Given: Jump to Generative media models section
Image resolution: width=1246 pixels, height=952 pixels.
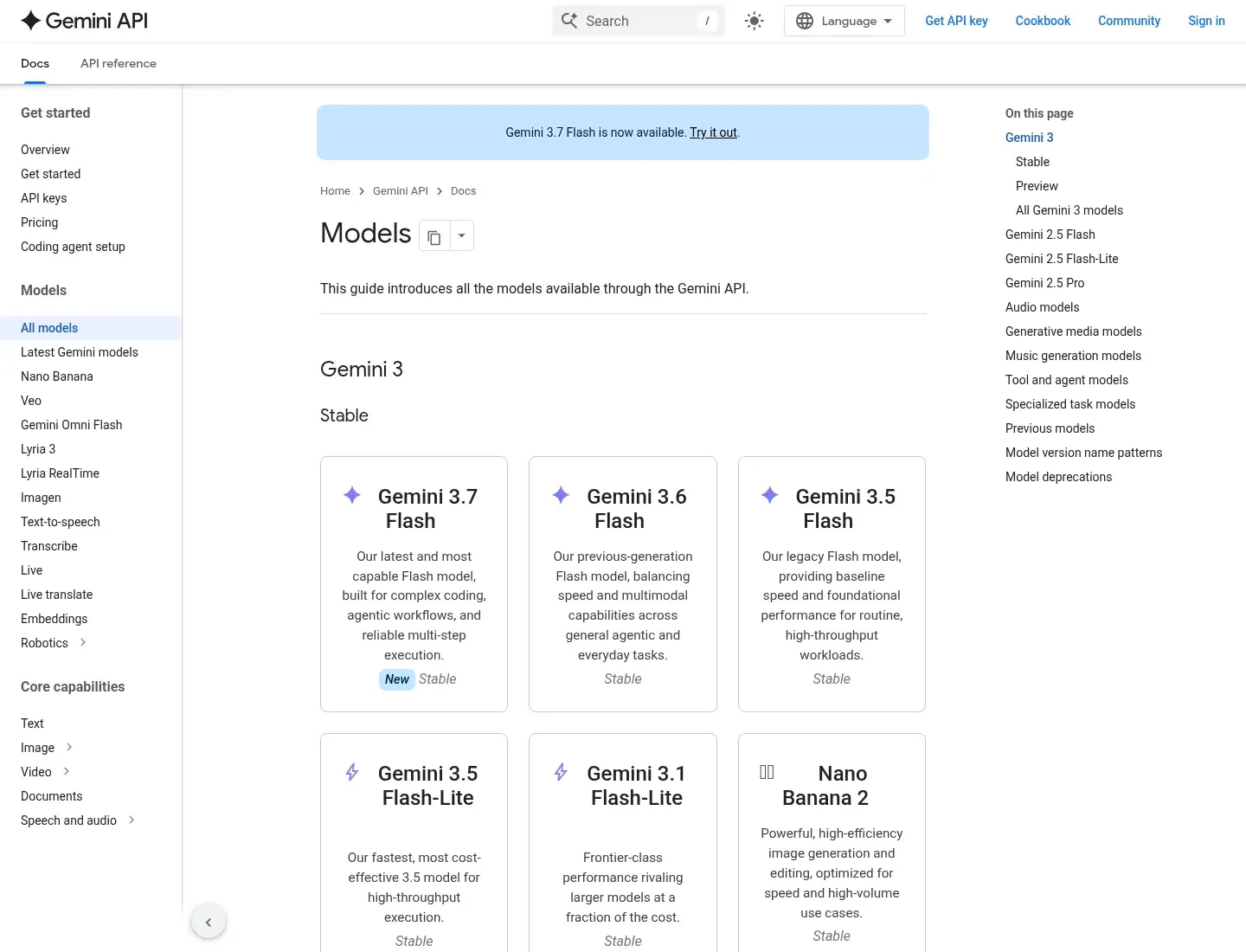Looking at the screenshot, I should pyautogui.click(x=1073, y=331).
